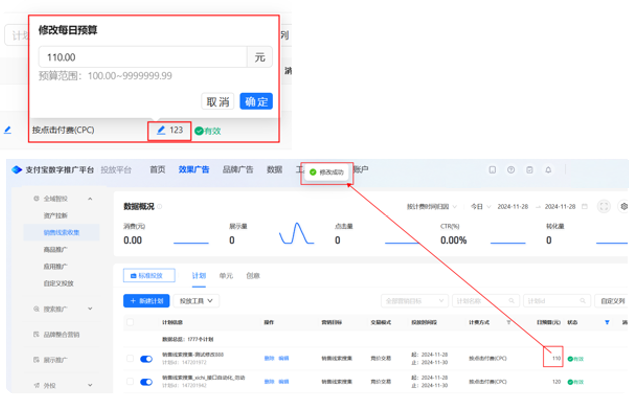Toggle the switch for plan 147201942

(x=146, y=382)
